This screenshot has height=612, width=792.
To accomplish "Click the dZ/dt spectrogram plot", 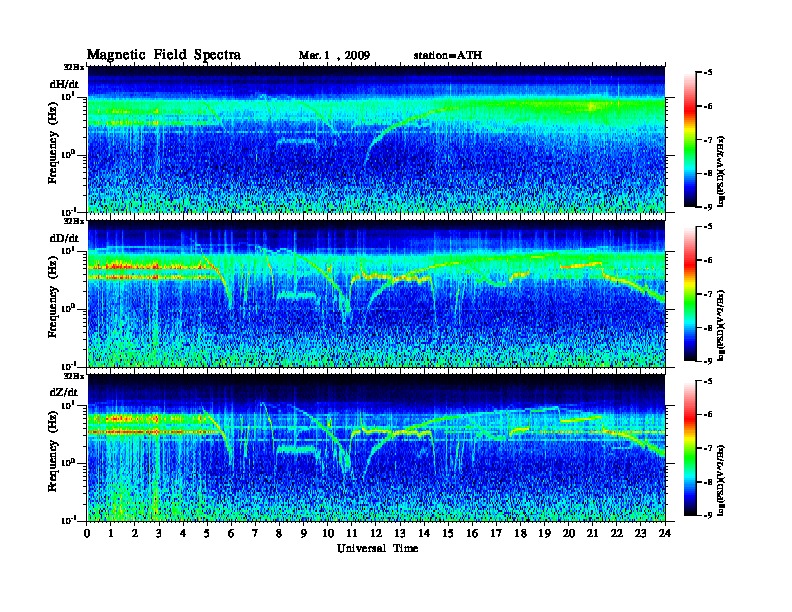I will (x=376, y=447).
